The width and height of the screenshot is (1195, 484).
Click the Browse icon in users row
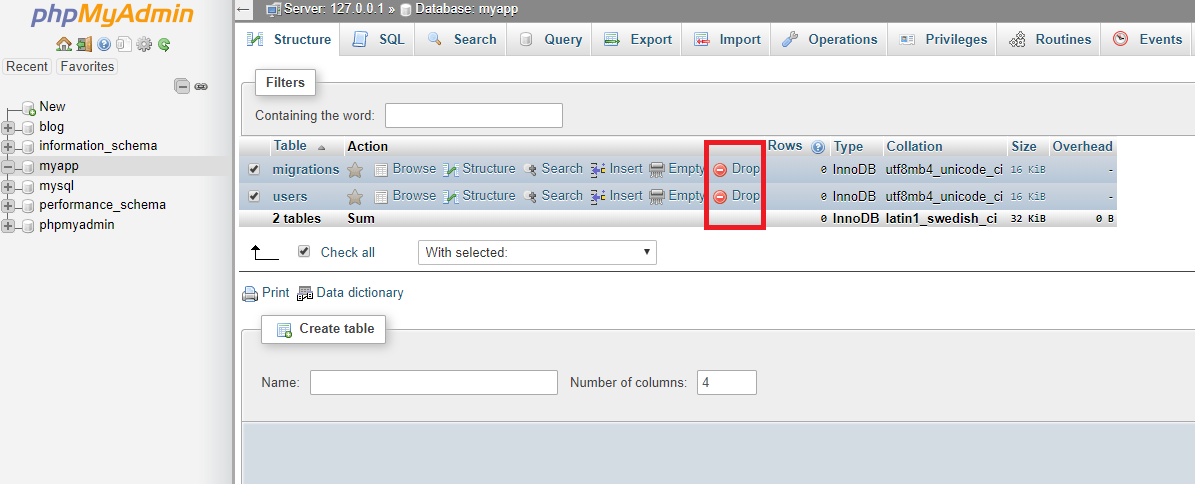381,197
